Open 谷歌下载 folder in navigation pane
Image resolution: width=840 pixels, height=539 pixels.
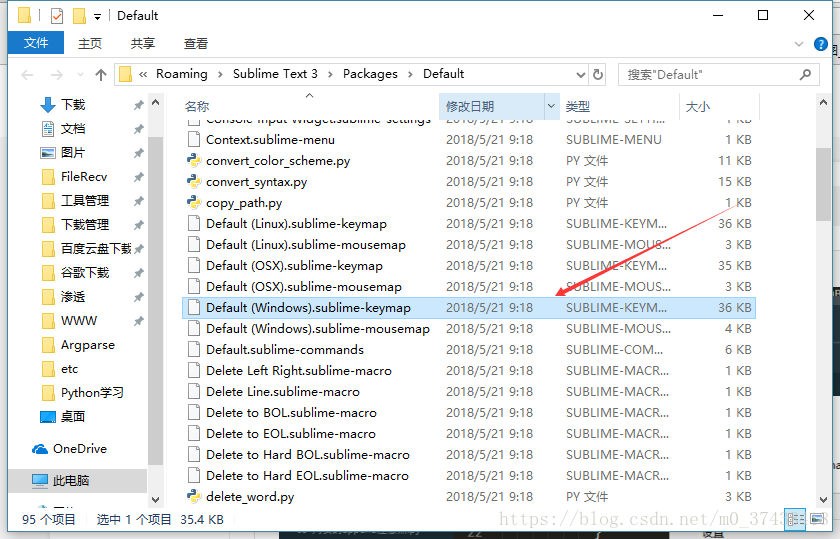pyautogui.click(x=85, y=273)
